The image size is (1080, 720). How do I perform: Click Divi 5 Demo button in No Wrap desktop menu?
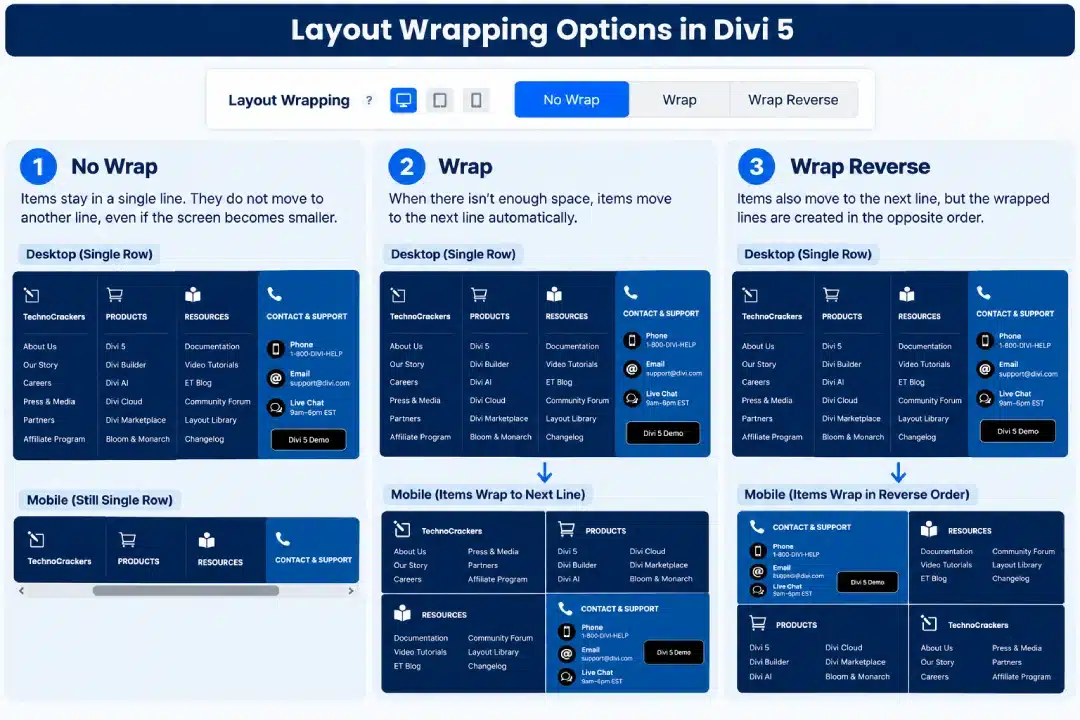pyautogui.click(x=309, y=440)
